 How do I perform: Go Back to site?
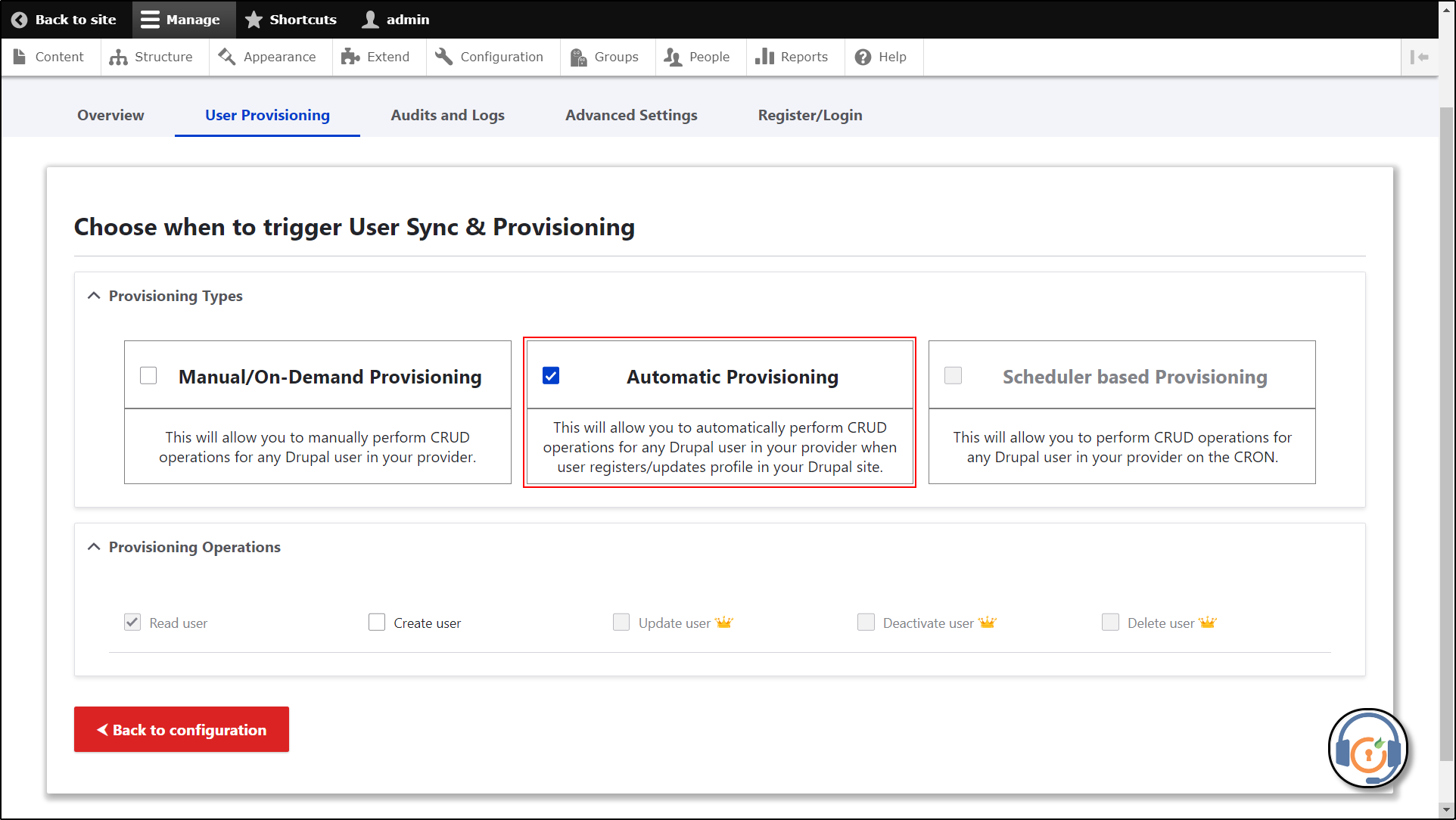(x=64, y=19)
